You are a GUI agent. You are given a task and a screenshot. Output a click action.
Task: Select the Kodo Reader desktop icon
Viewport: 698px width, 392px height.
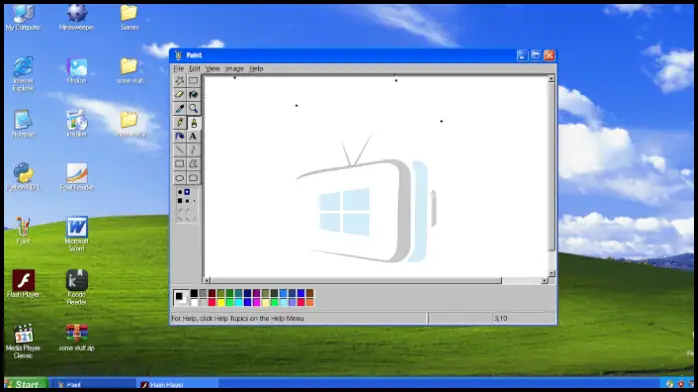(x=77, y=287)
